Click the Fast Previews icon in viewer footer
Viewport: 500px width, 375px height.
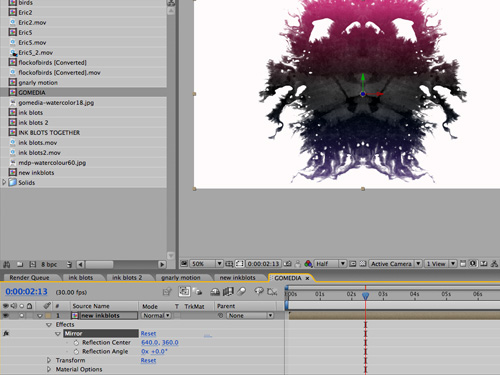click(x=473, y=264)
